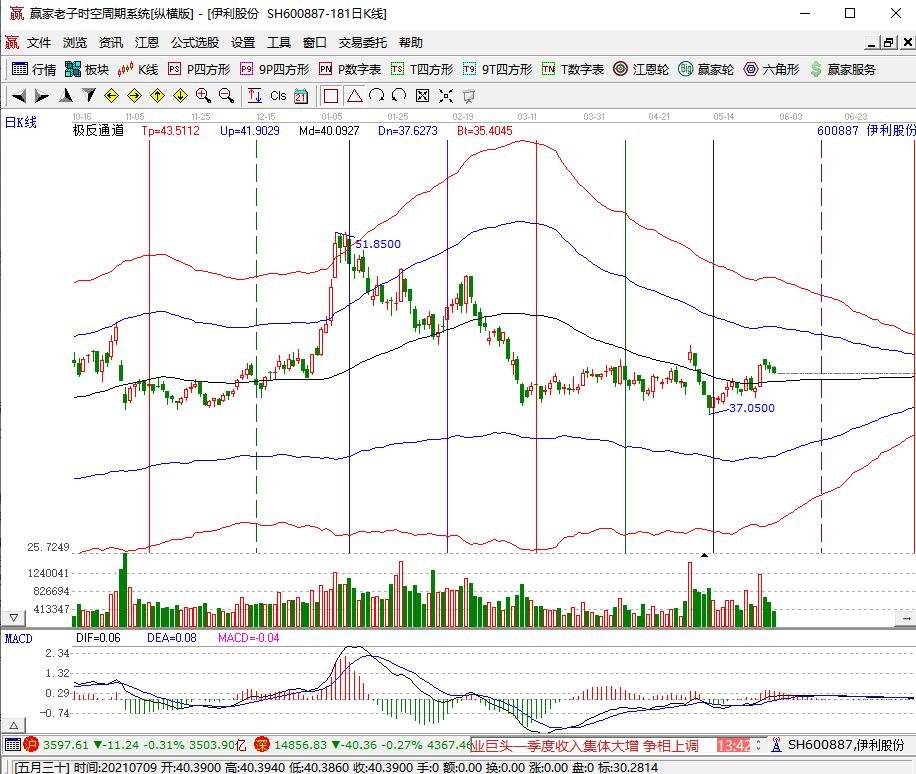The height and width of the screenshot is (774, 916).
Task: Collapse the volume panel with down triangle
Action: [x=13, y=617]
